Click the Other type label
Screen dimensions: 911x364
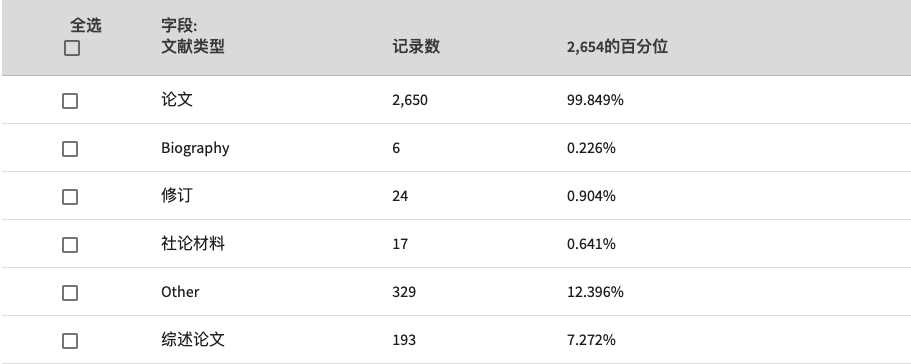pyautogui.click(x=180, y=291)
